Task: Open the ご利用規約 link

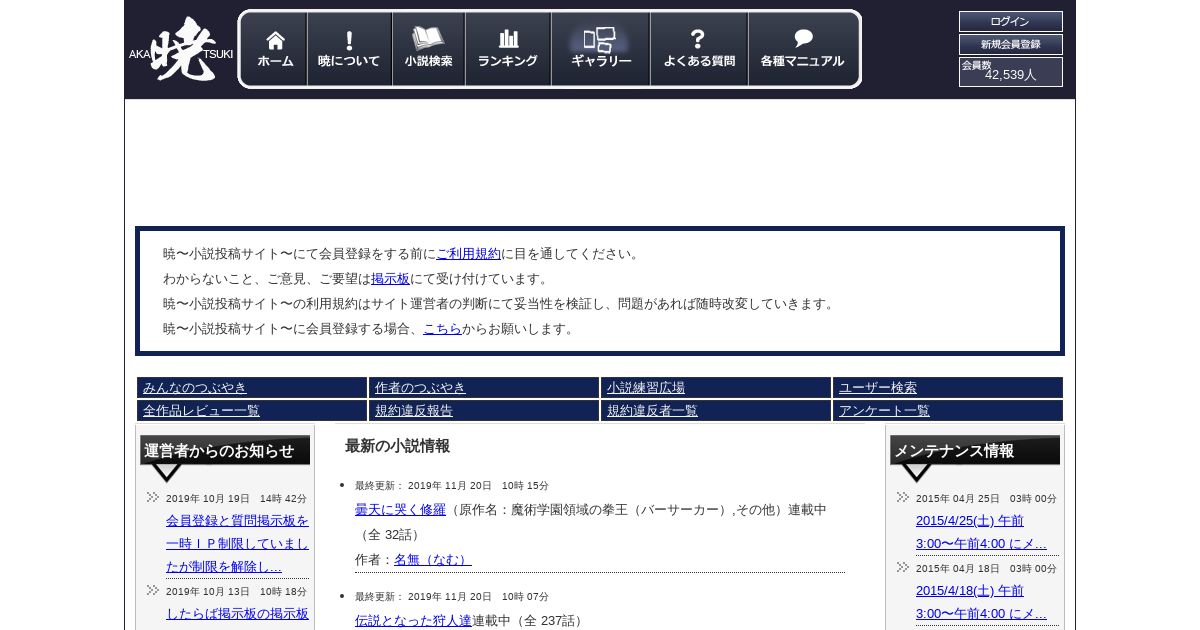Action: pos(468,254)
